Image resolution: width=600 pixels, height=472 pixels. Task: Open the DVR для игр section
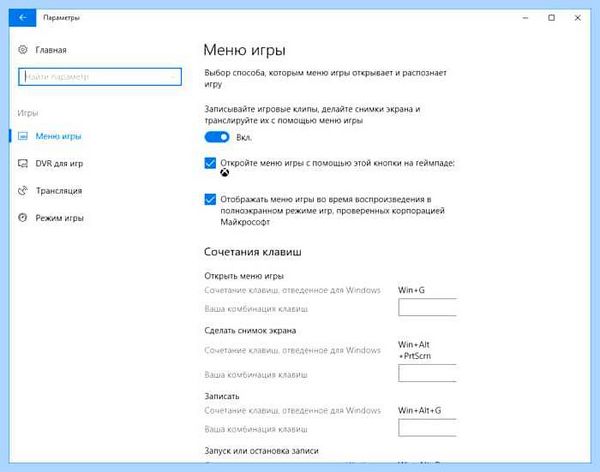point(59,163)
